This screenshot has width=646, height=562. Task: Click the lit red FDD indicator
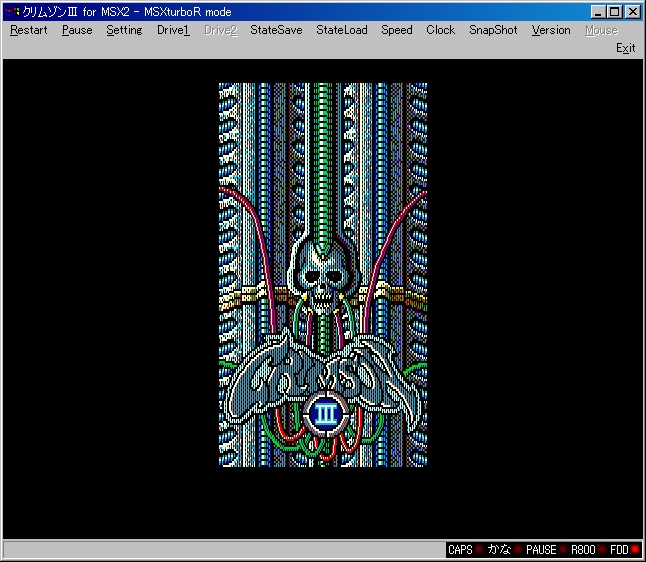pyautogui.click(x=634, y=550)
